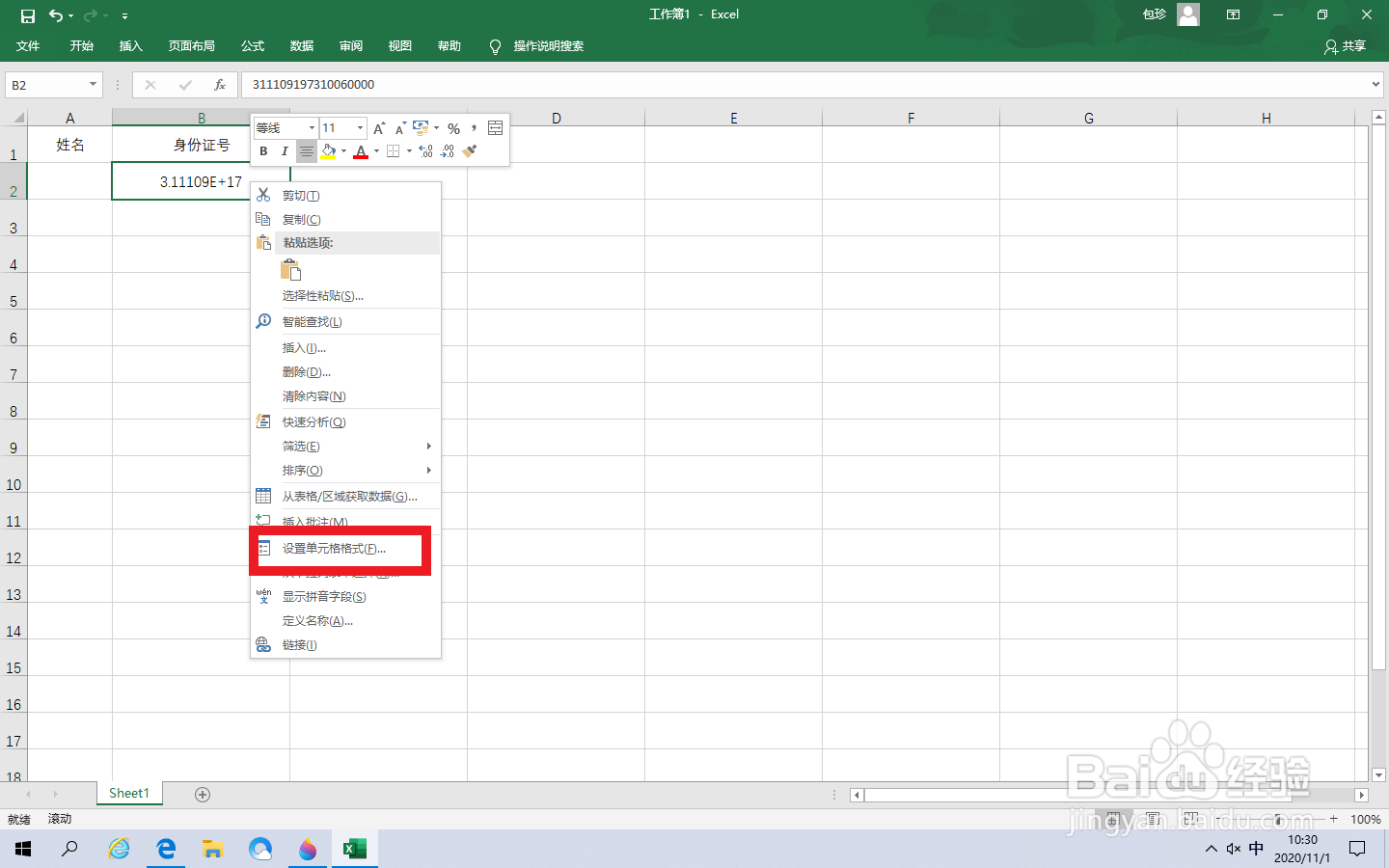Choose Link in the context menu
1389x868 pixels.
coord(345,644)
